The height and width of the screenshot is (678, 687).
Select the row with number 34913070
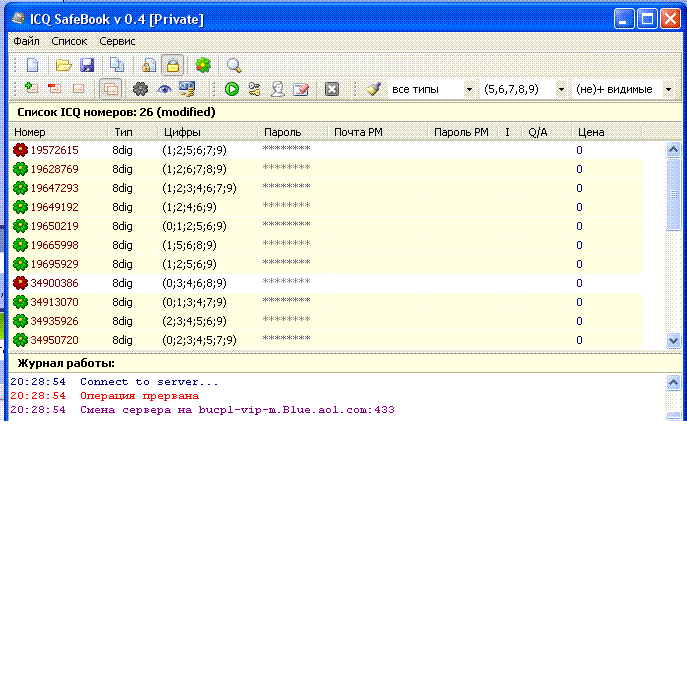point(326,302)
